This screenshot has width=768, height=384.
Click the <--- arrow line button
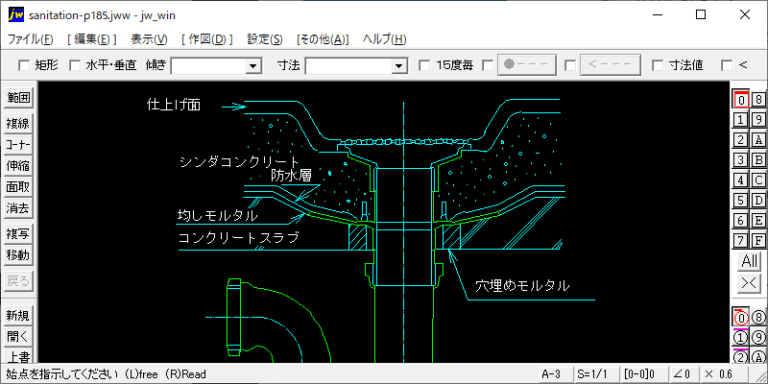(x=610, y=65)
